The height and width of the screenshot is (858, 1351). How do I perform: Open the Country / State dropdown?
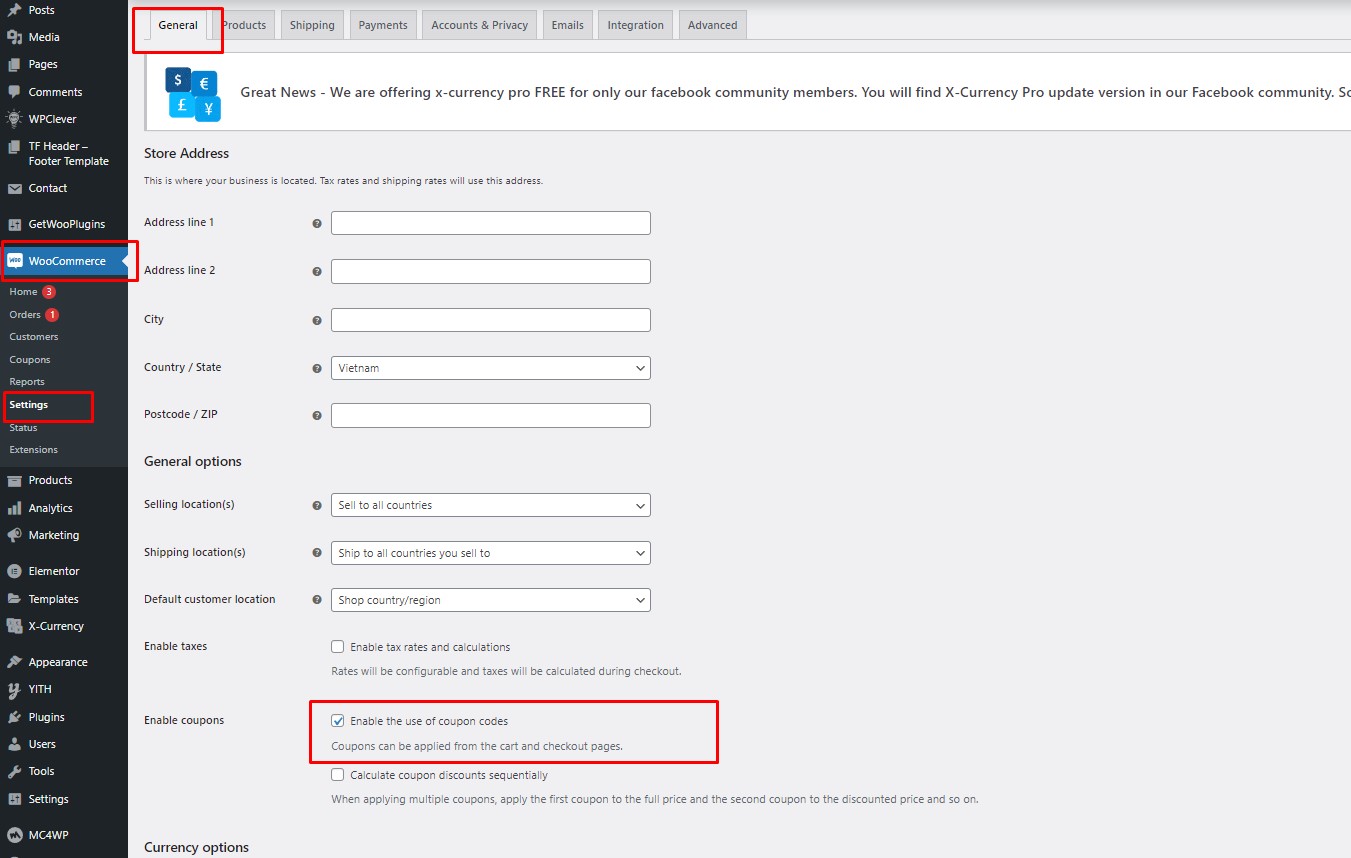[x=491, y=368]
